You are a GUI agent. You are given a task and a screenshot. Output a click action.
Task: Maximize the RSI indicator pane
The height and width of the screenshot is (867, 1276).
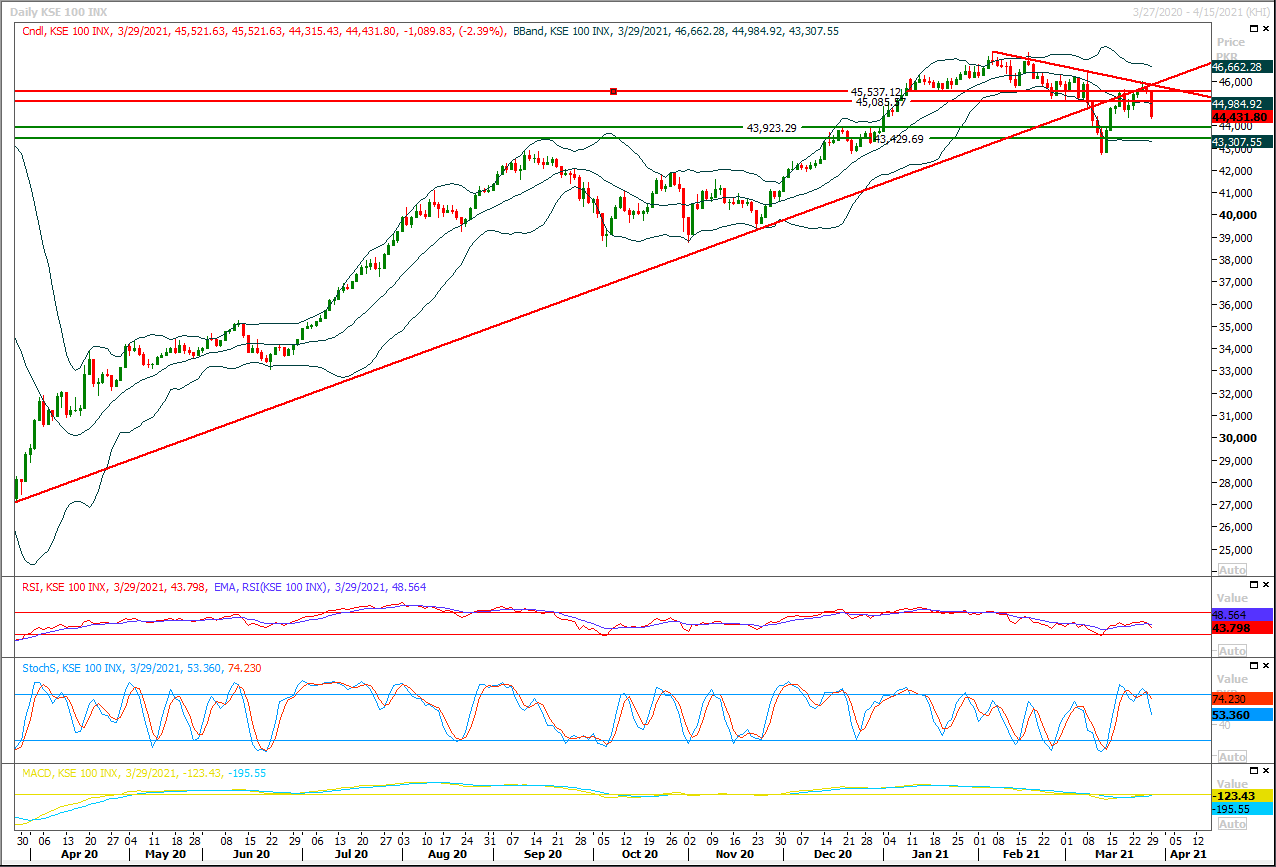(x=1252, y=585)
